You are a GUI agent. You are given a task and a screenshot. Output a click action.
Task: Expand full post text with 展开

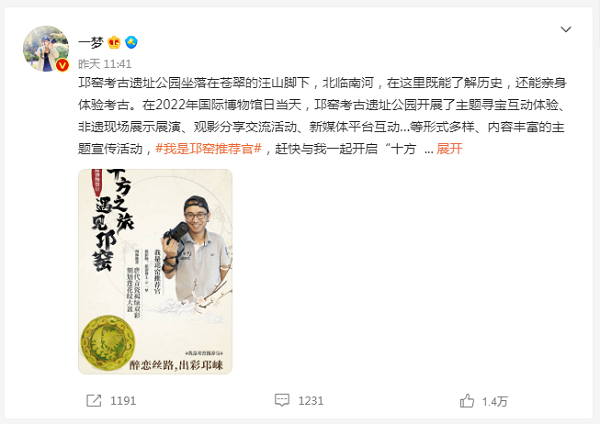point(449,148)
